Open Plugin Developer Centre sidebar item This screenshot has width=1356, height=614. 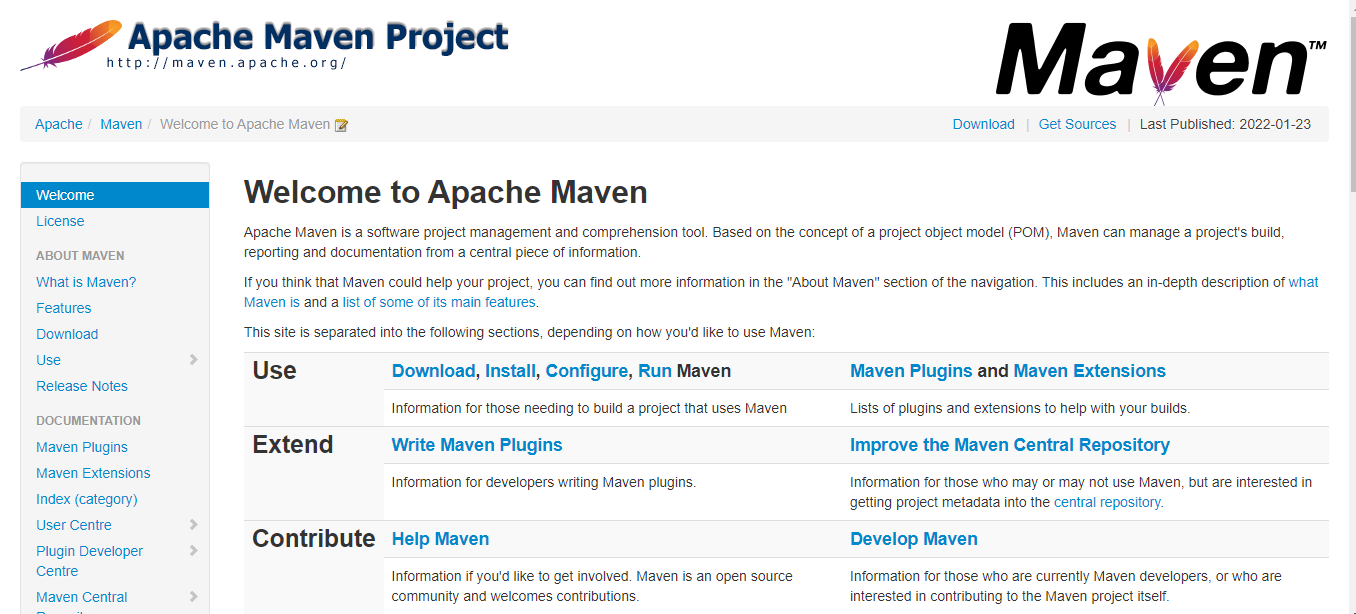pyautogui.click(x=90, y=561)
